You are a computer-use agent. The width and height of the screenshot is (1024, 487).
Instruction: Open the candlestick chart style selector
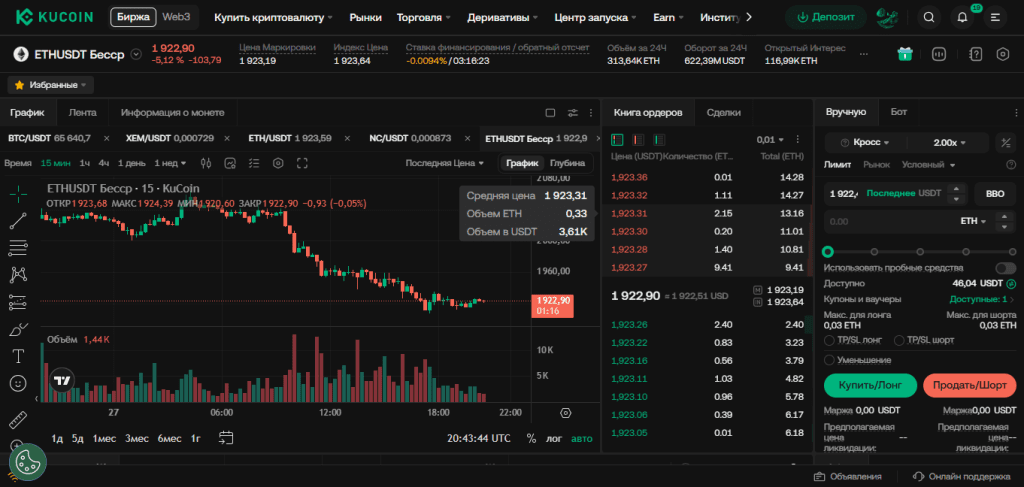(206, 163)
